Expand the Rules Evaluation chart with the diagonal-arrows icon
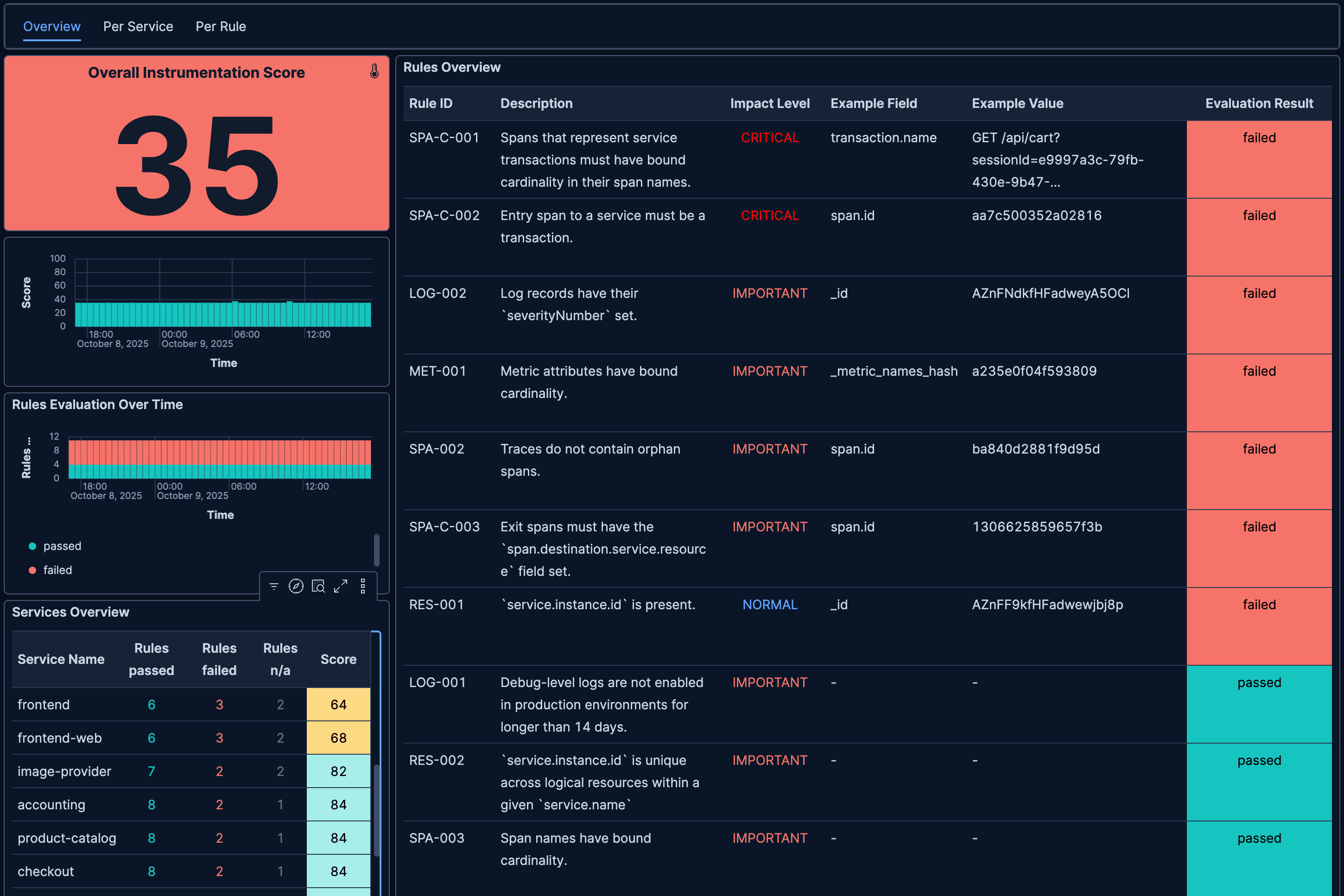The image size is (1344, 896). tap(341, 586)
